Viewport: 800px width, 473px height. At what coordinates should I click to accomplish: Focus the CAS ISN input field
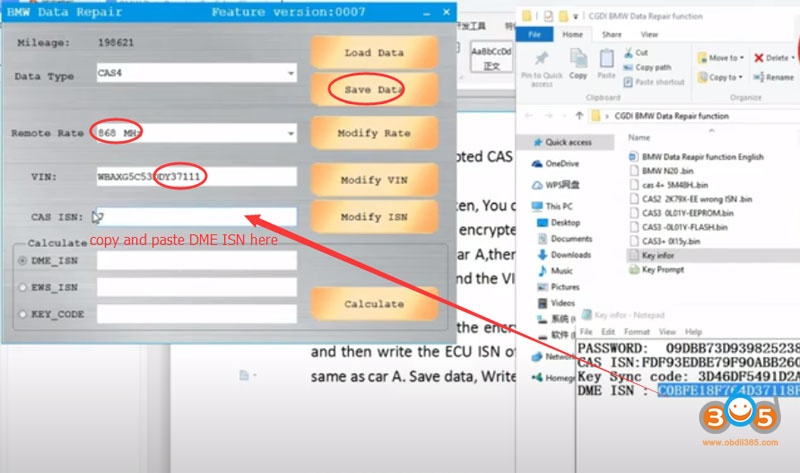tap(196, 217)
